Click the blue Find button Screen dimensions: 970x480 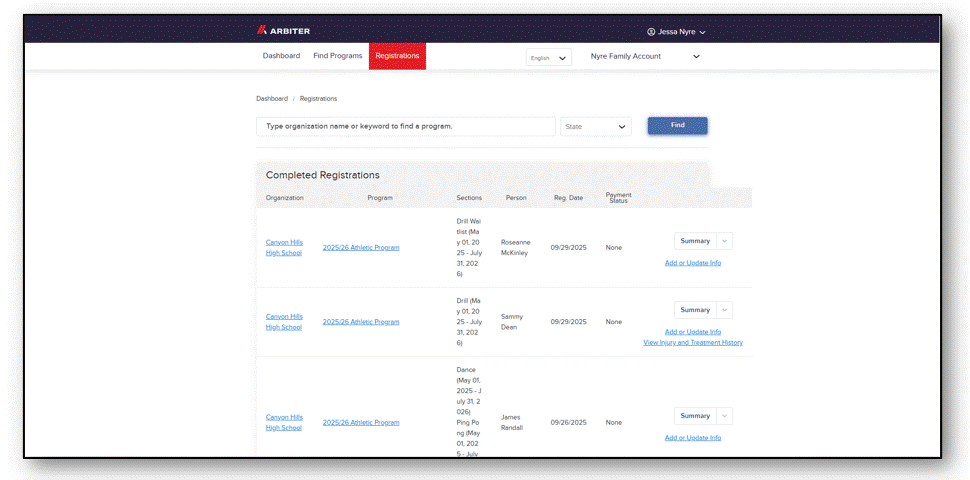point(677,126)
